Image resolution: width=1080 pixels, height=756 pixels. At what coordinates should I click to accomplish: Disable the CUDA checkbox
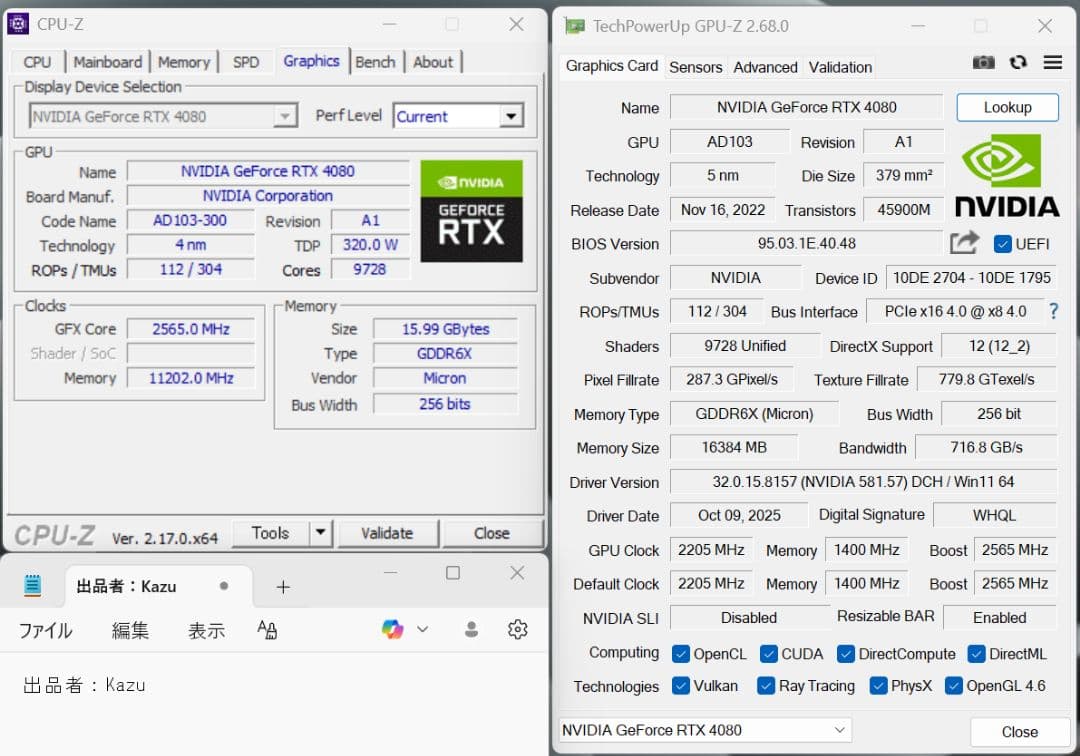[767, 653]
